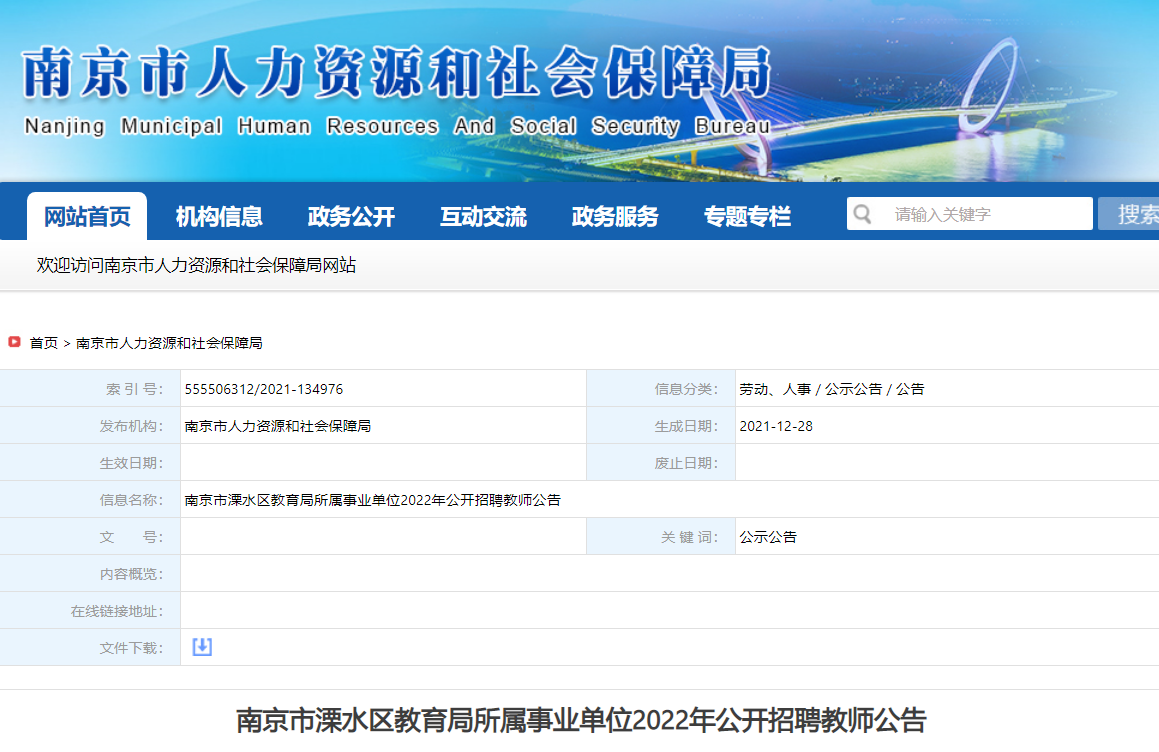
Task: Select publisher value 南京市人力资源和社会保障局
Action: click(x=278, y=426)
